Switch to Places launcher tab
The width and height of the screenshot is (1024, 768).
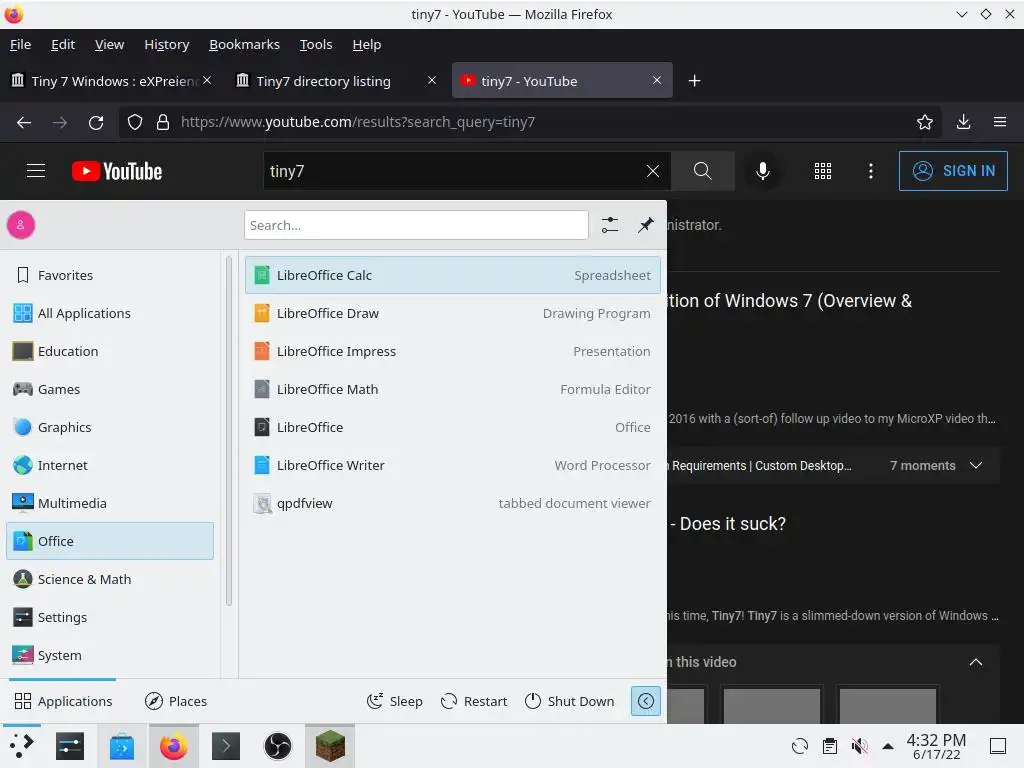tap(176, 701)
